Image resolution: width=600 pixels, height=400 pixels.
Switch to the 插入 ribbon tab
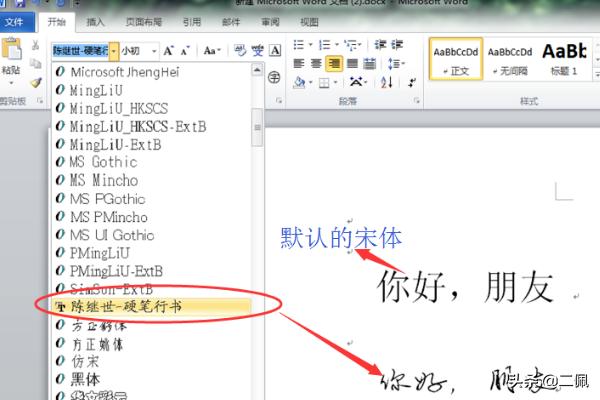tap(95, 21)
